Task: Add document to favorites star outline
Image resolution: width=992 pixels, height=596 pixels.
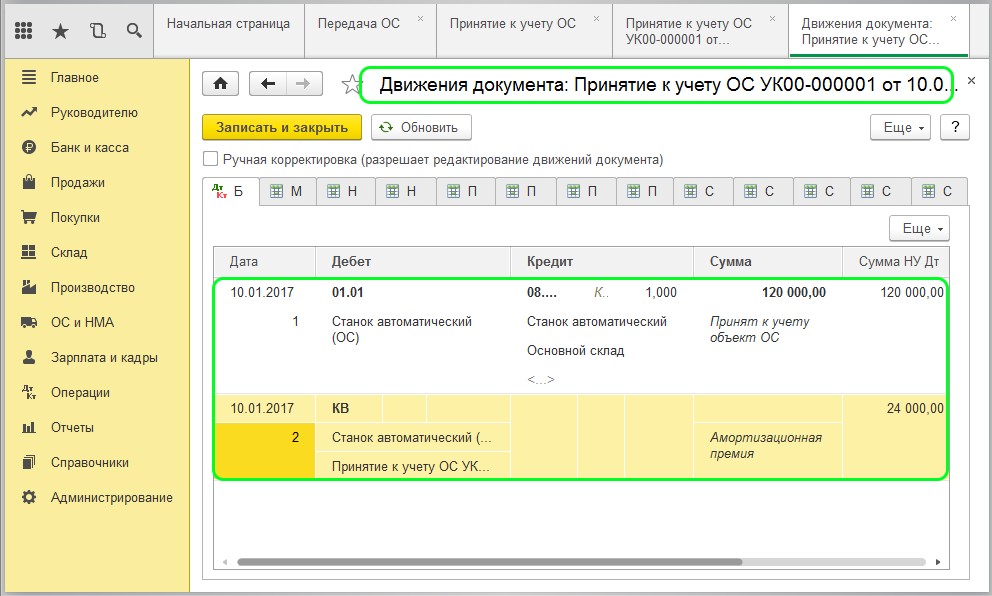Action: pyautogui.click(x=349, y=85)
